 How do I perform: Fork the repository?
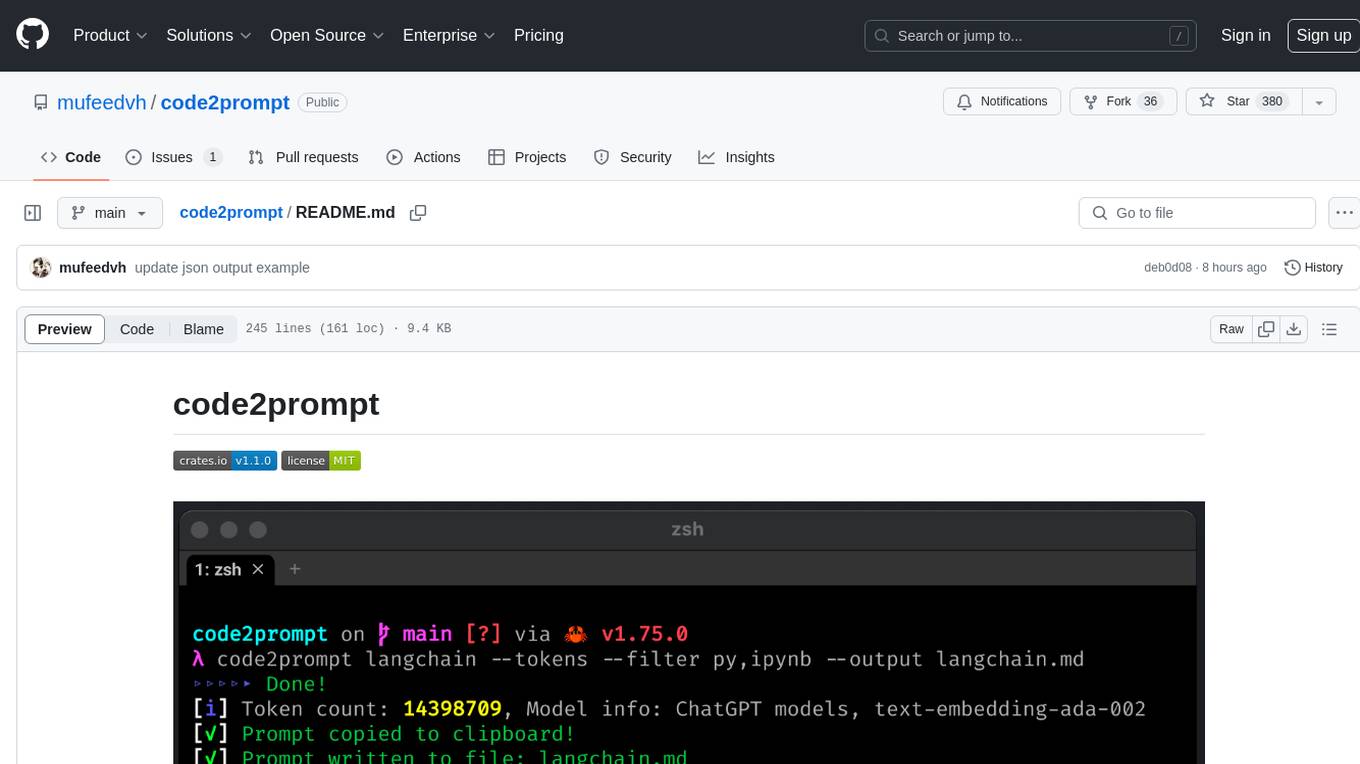[1123, 101]
